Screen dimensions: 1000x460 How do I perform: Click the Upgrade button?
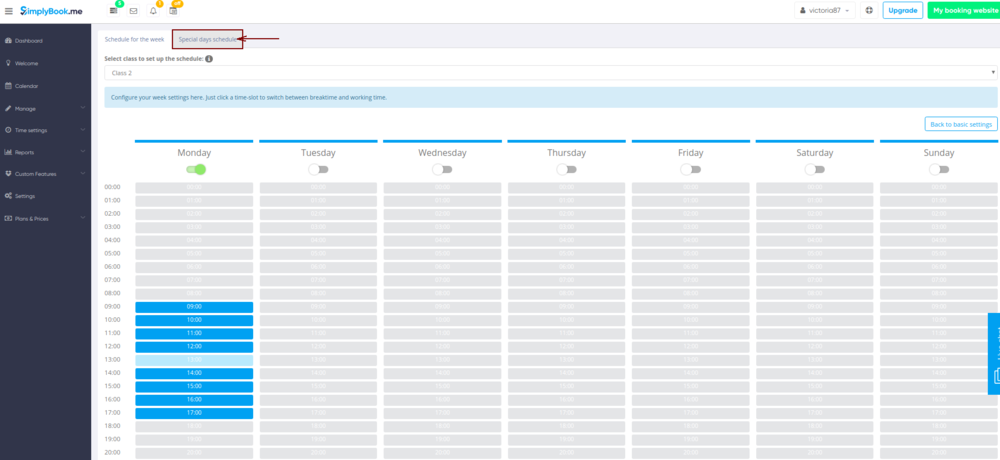tap(903, 10)
